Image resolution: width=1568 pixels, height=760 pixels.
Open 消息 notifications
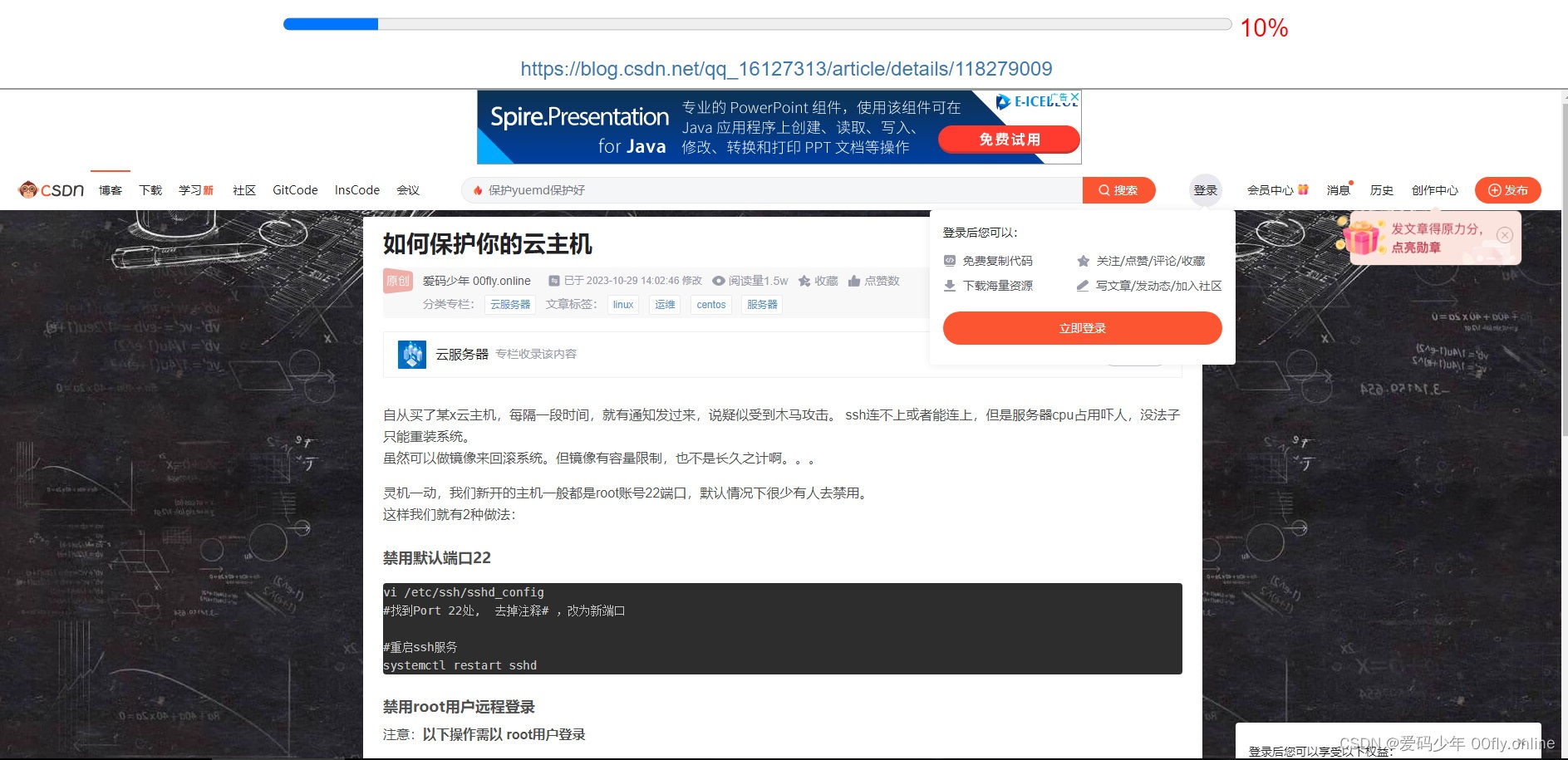(x=1339, y=189)
